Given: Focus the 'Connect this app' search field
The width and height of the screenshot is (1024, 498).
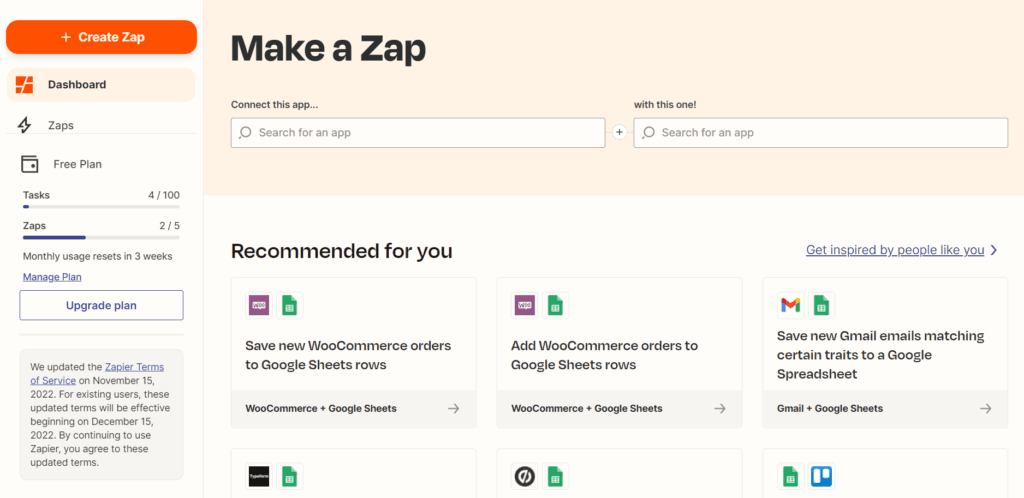Looking at the screenshot, I should pyautogui.click(x=418, y=133).
